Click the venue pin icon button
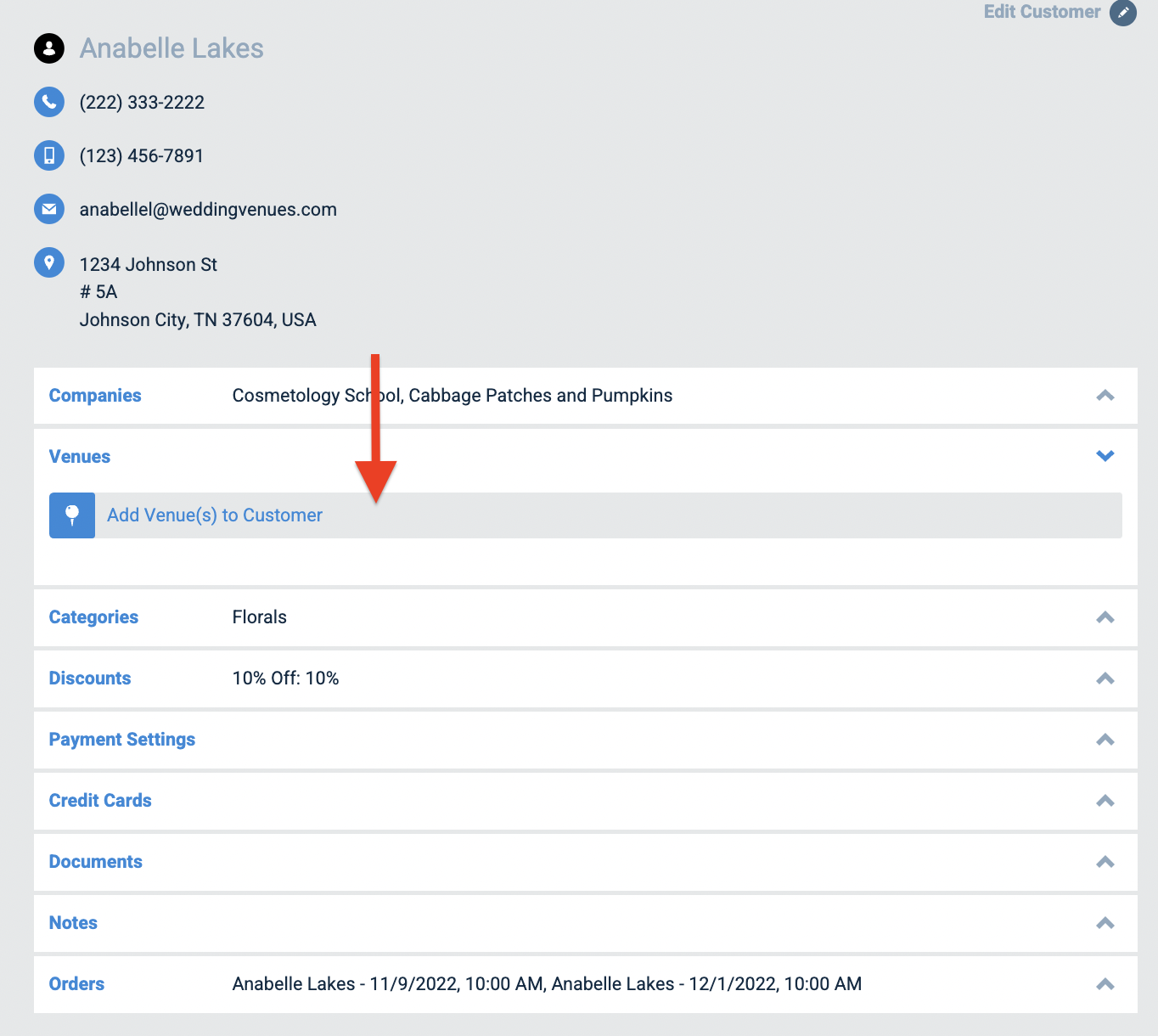Image resolution: width=1158 pixels, height=1036 pixels. (72, 515)
